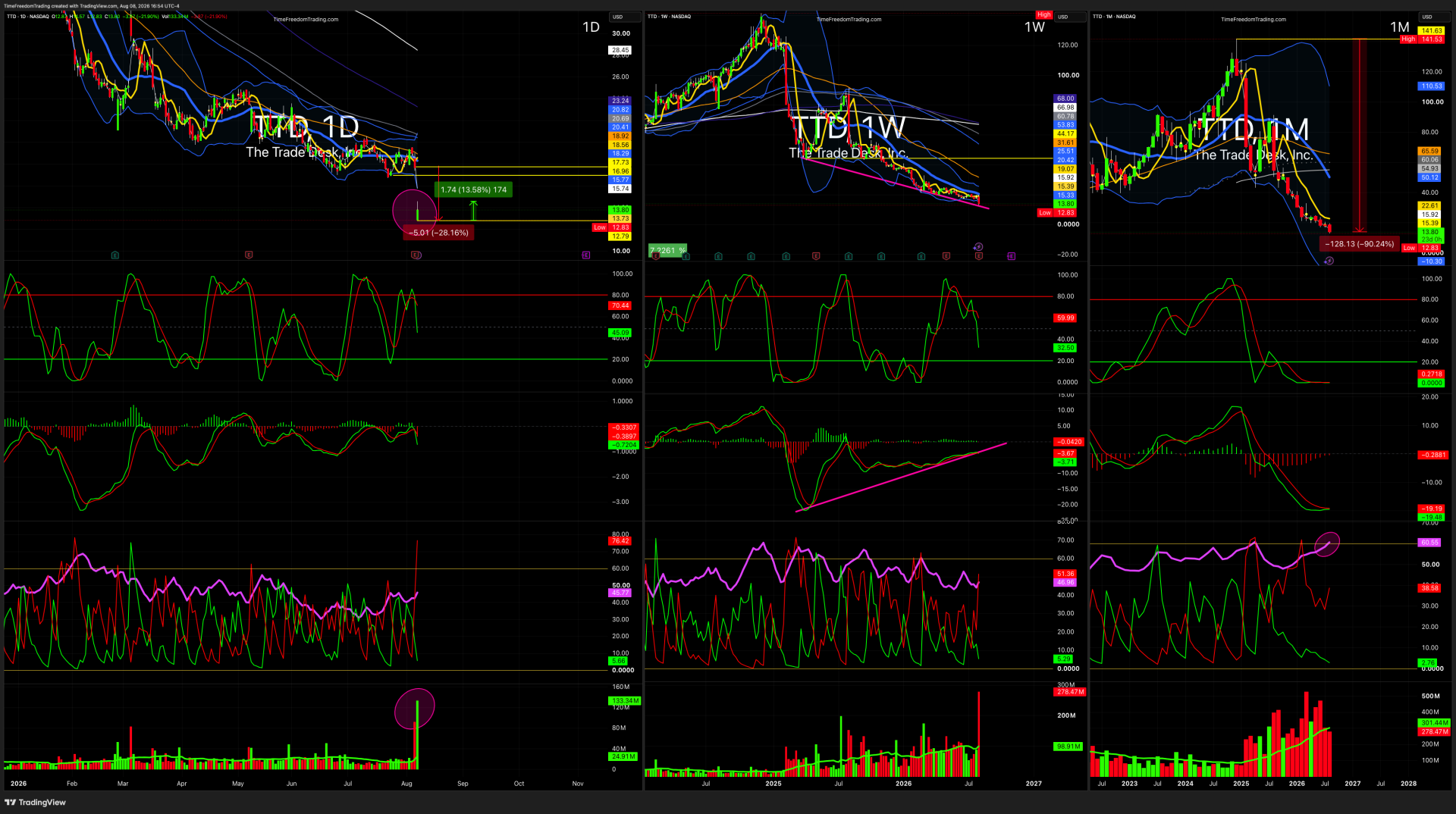Click the 2028 label on monthly time axis

[1408, 784]
